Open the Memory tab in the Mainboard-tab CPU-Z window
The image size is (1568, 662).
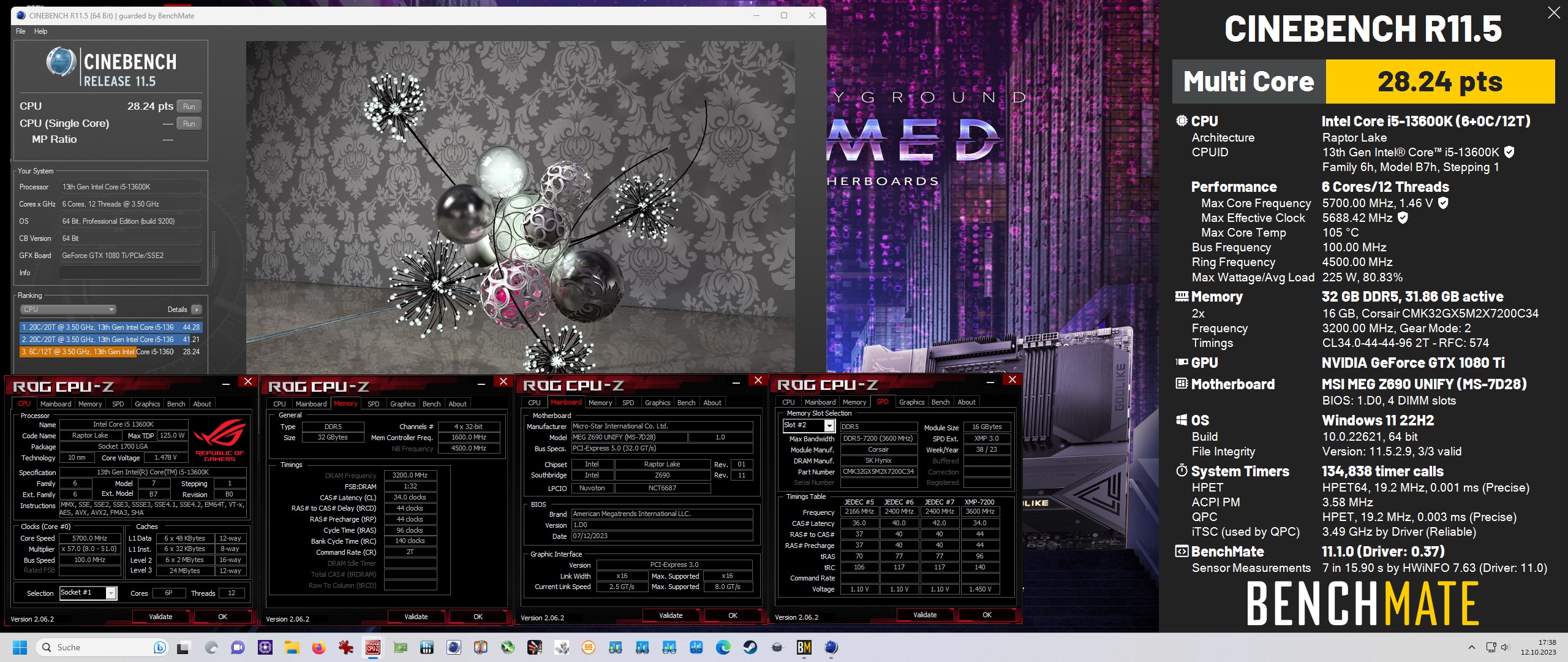click(x=600, y=403)
